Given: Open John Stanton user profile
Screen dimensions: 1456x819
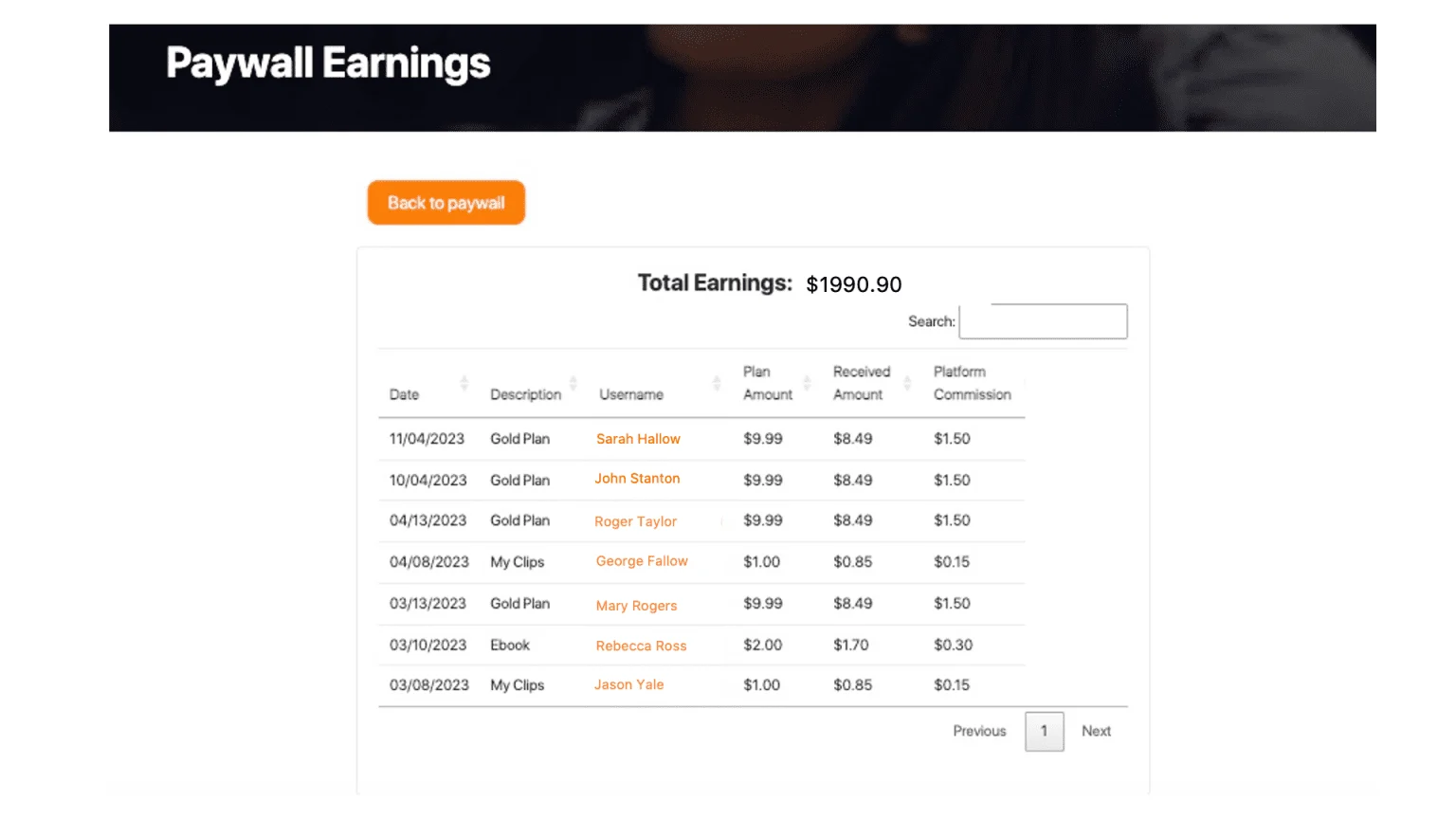Looking at the screenshot, I should 637,479.
